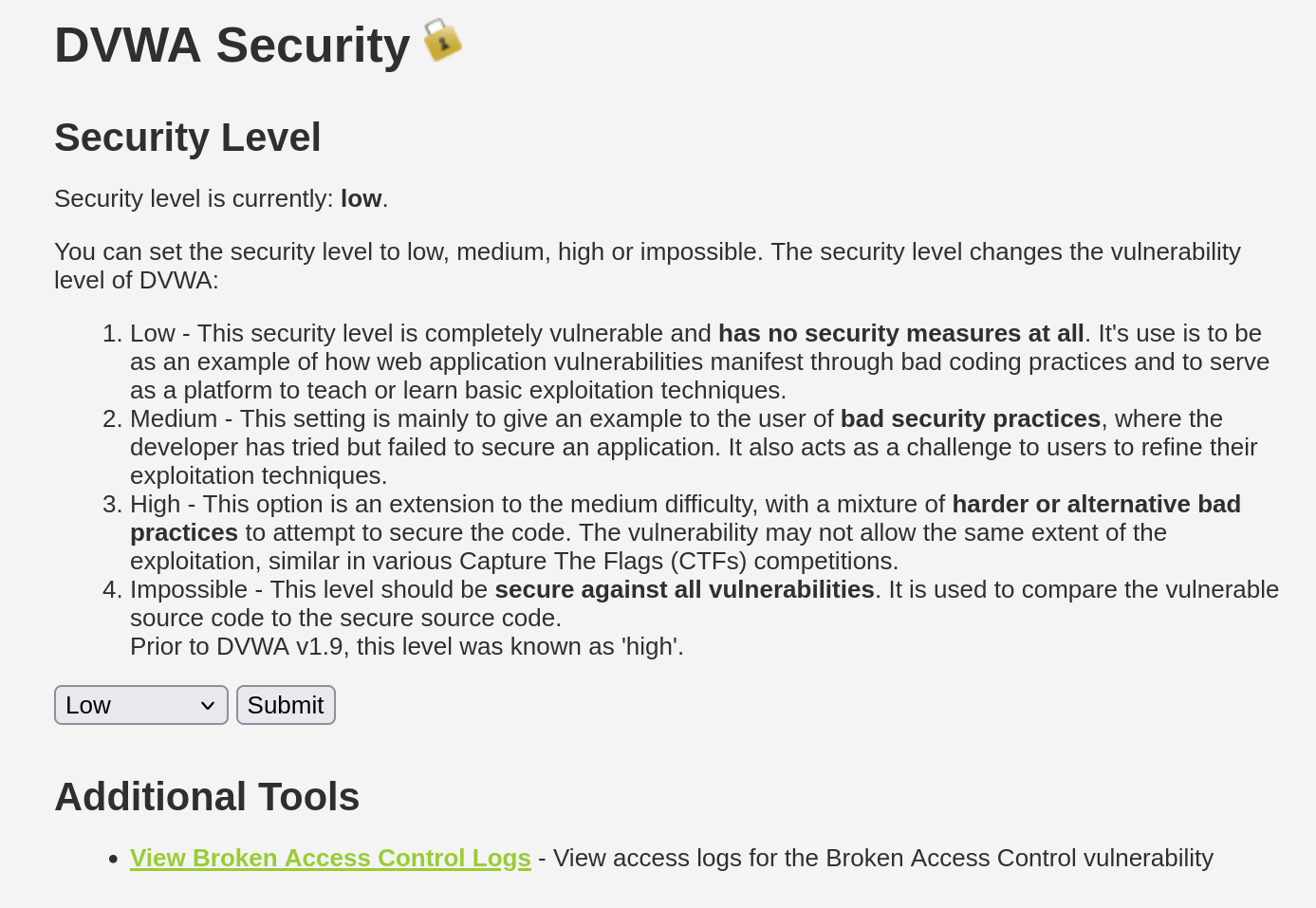1316x908 pixels.
Task: Click the padlock icon beside DVWA Security
Action: (442, 41)
